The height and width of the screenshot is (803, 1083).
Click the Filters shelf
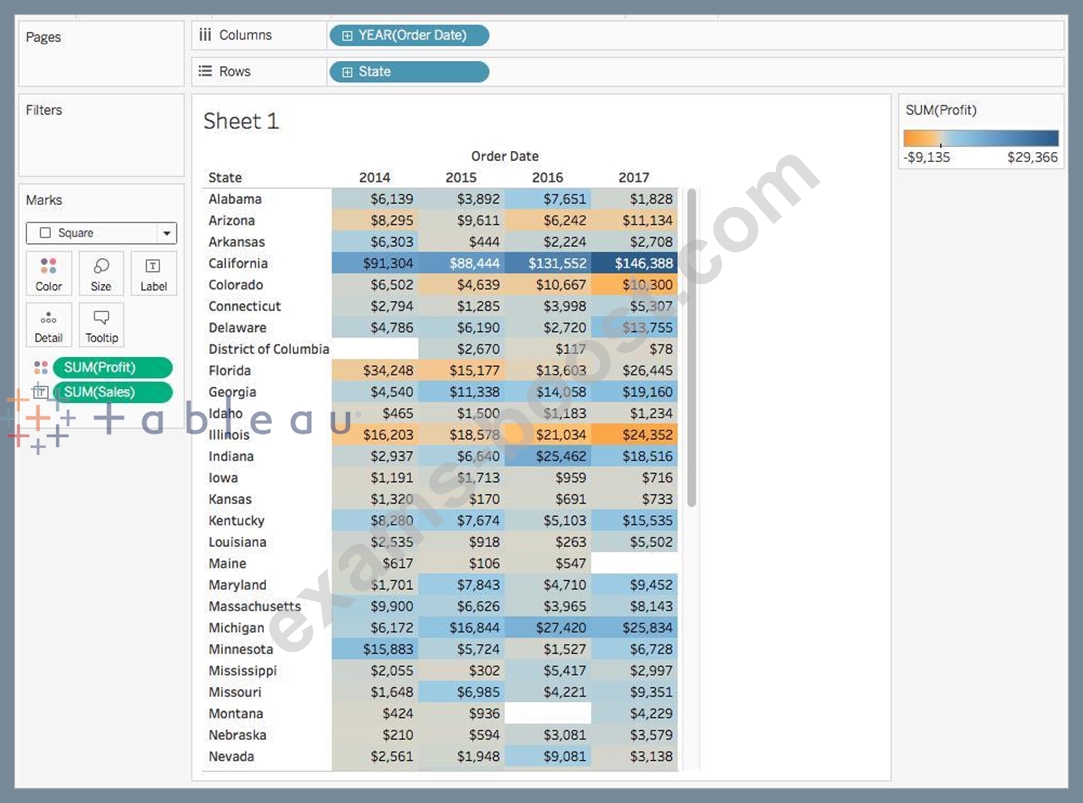point(101,135)
